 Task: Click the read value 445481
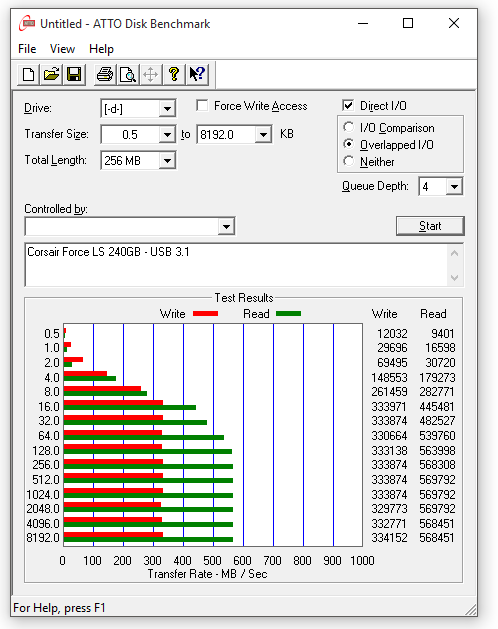pyautogui.click(x=437, y=407)
